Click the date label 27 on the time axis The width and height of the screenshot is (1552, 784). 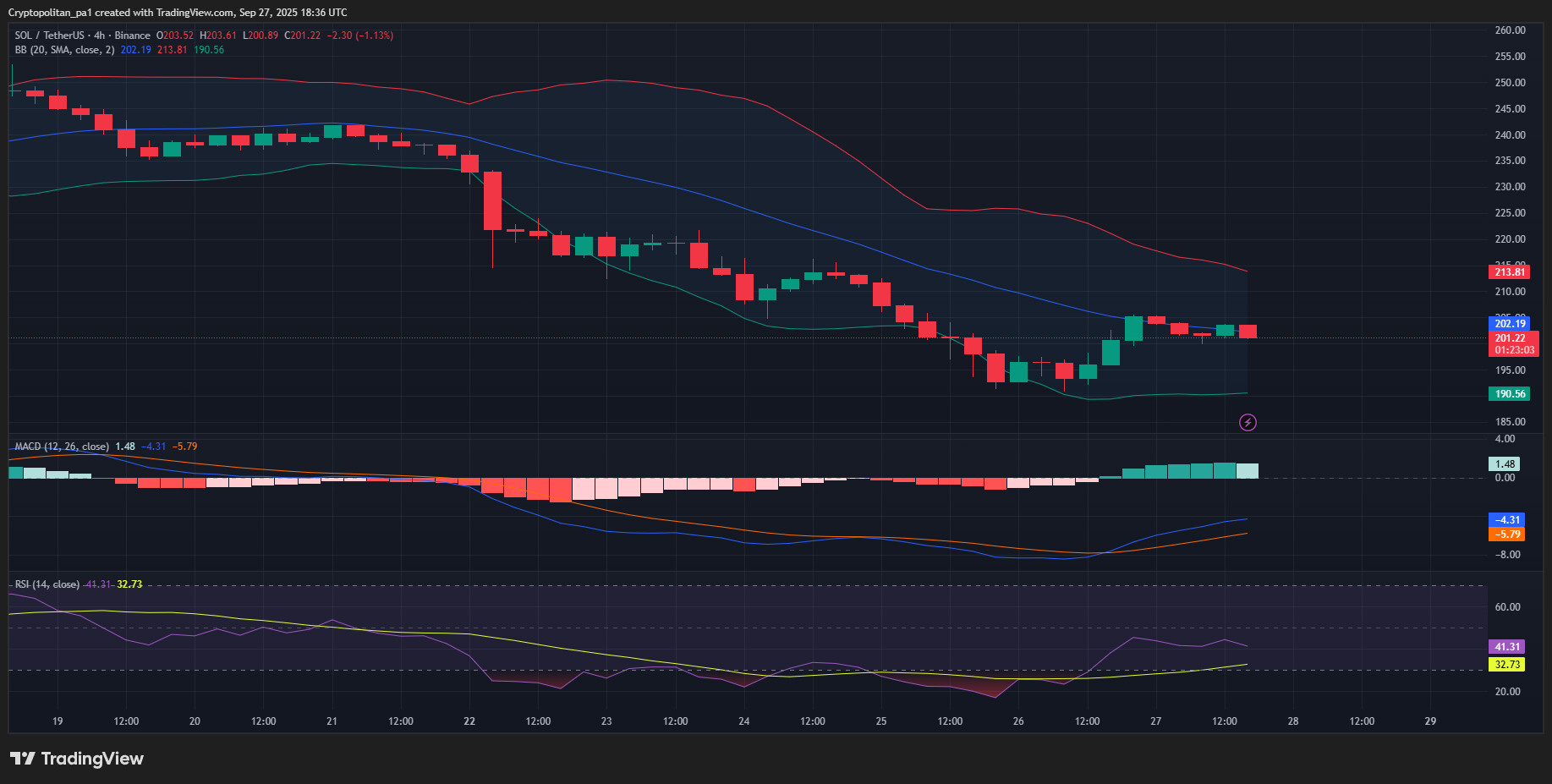click(x=1155, y=721)
